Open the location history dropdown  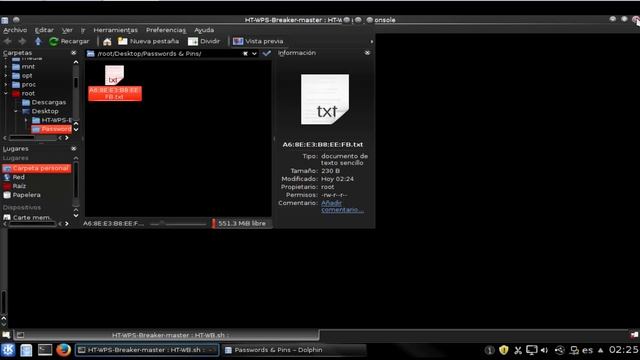[x=254, y=53]
